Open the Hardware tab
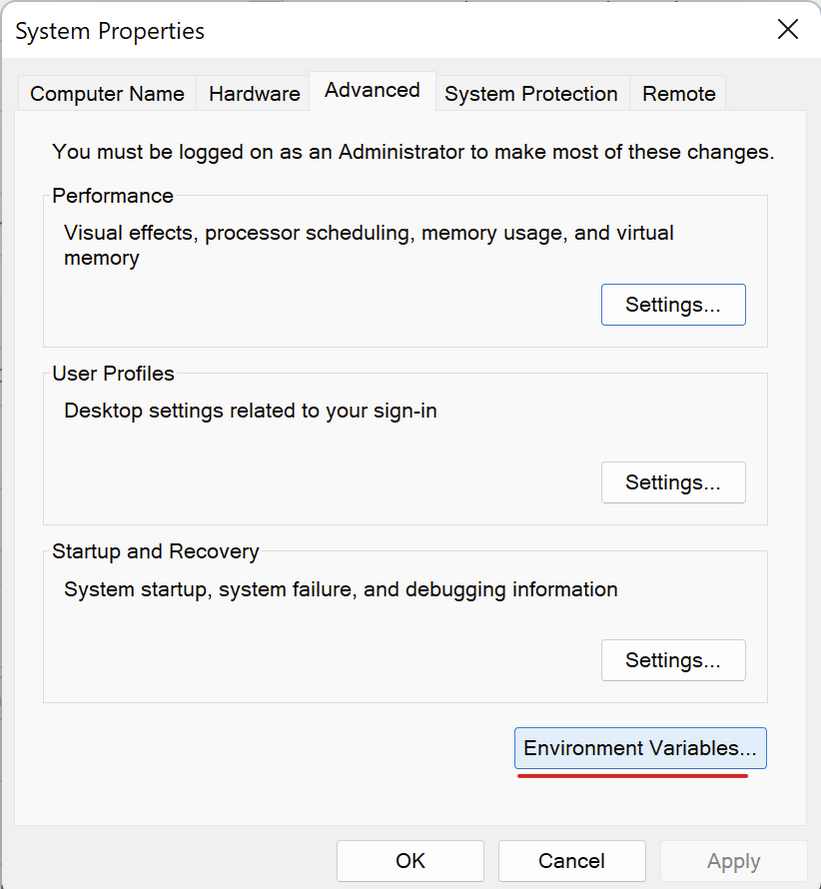The height and width of the screenshot is (889, 821). click(x=254, y=94)
